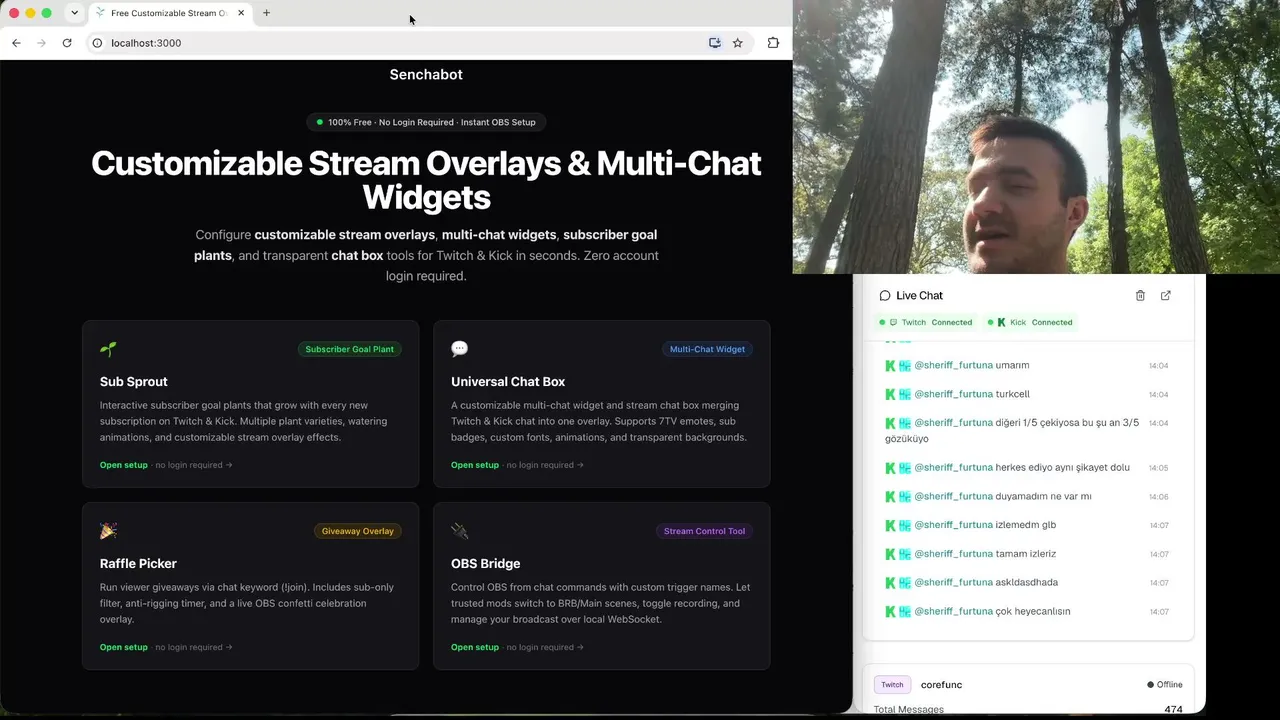Viewport: 1280px width, 720px height.
Task: Click the install app icon in address bar
Action: [715, 43]
